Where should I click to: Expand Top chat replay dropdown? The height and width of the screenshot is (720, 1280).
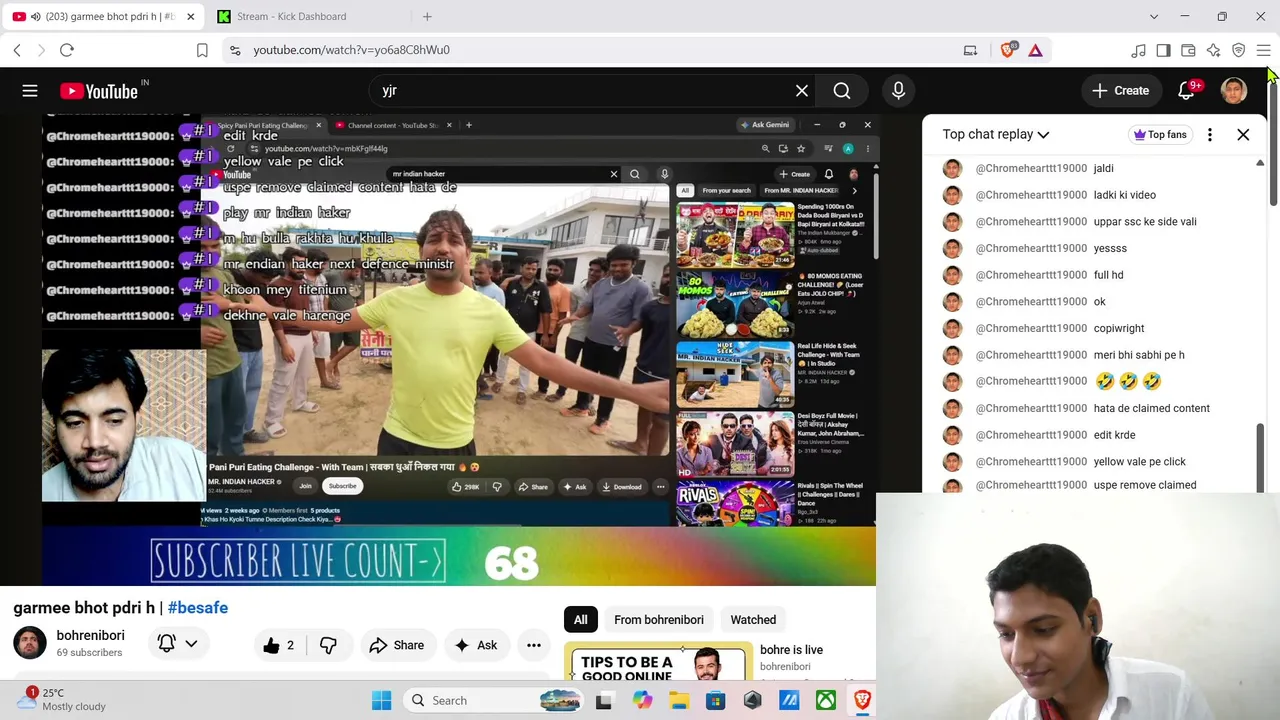996,134
